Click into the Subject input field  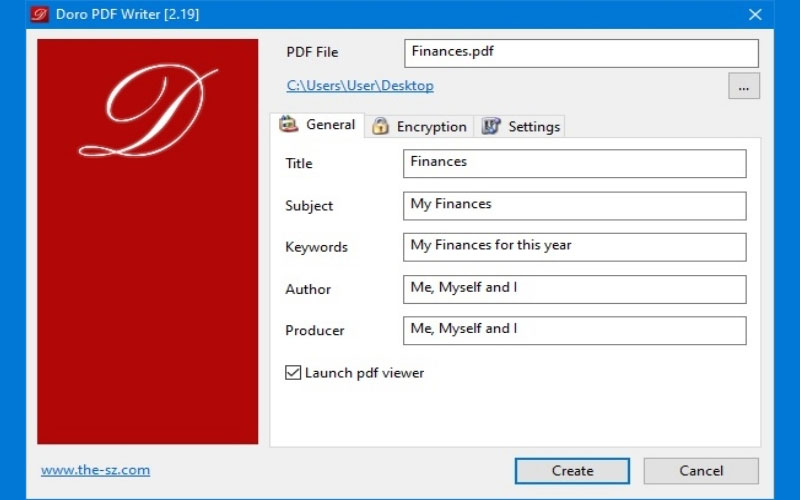click(x=574, y=206)
